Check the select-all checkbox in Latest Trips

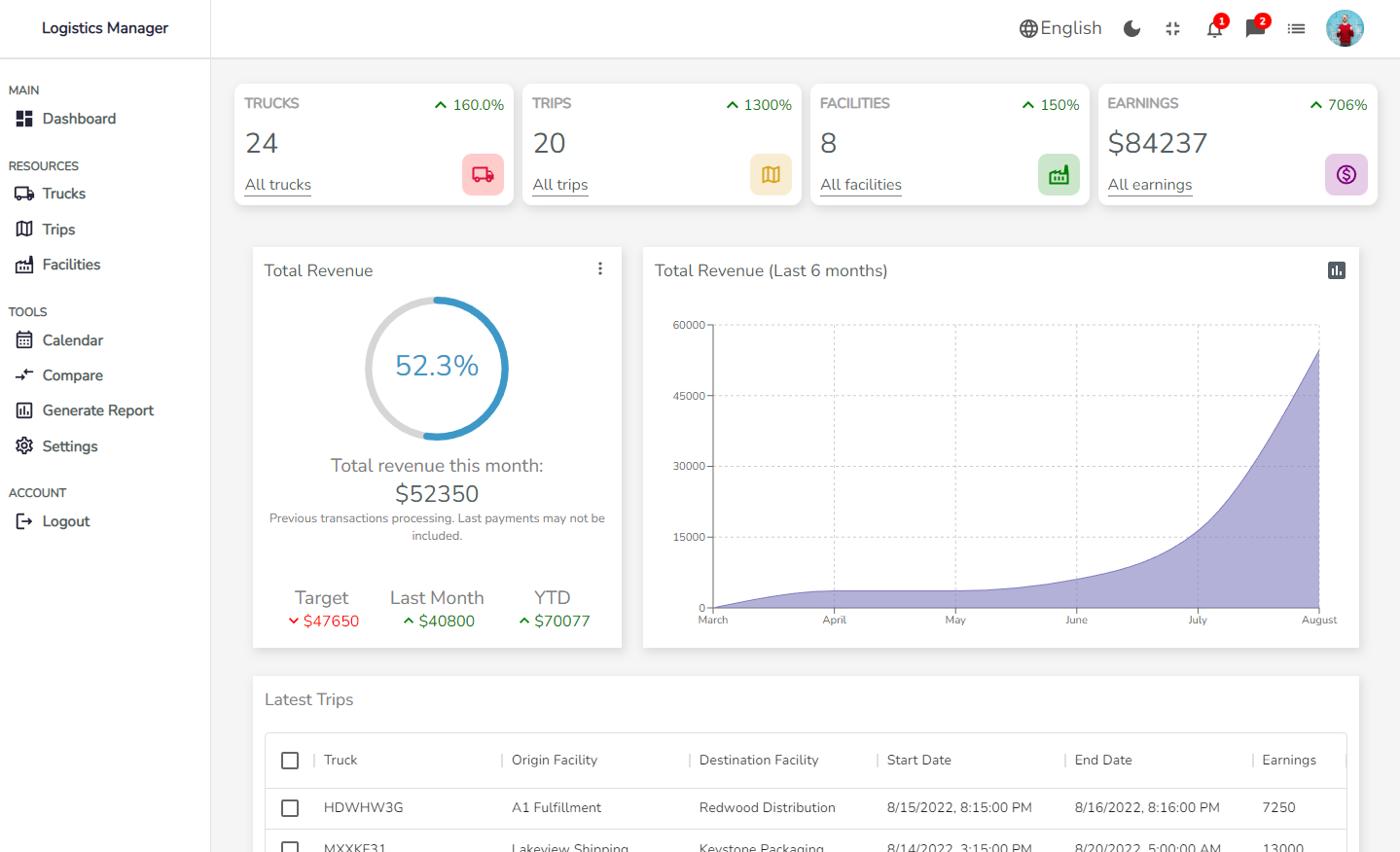tap(289, 761)
